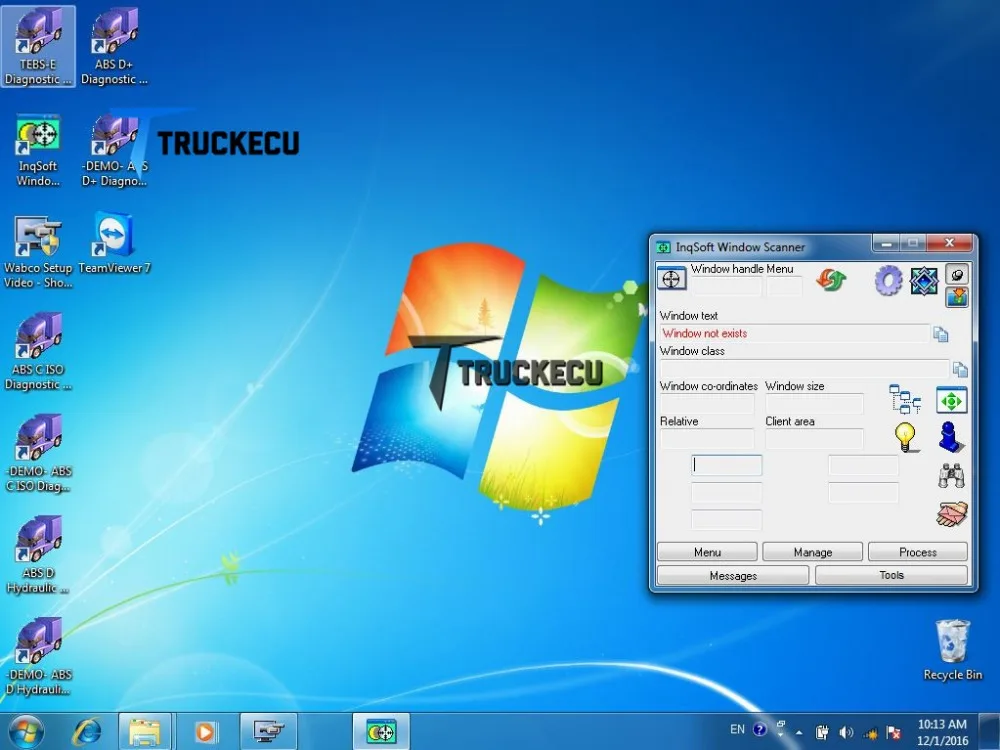This screenshot has height=750, width=1000.
Task: Click the hand holding envelope icon
Action: pyautogui.click(x=952, y=514)
